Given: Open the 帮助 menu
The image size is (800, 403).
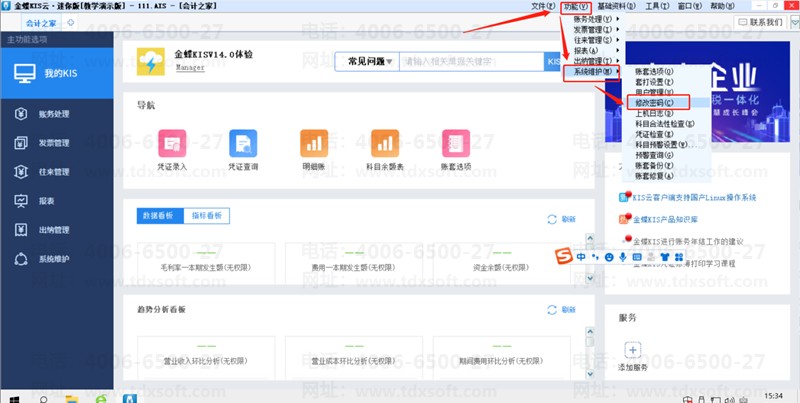Looking at the screenshot, I should (722, 6).
